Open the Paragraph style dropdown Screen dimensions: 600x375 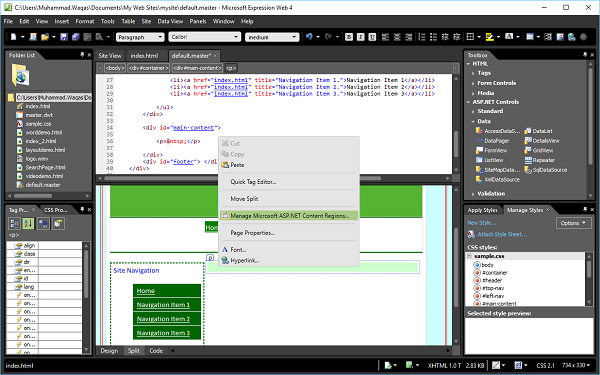coord(140,37)
